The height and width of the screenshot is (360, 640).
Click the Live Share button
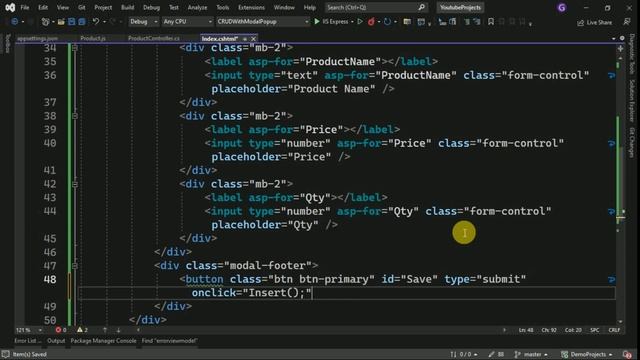[x=594, y=22]
